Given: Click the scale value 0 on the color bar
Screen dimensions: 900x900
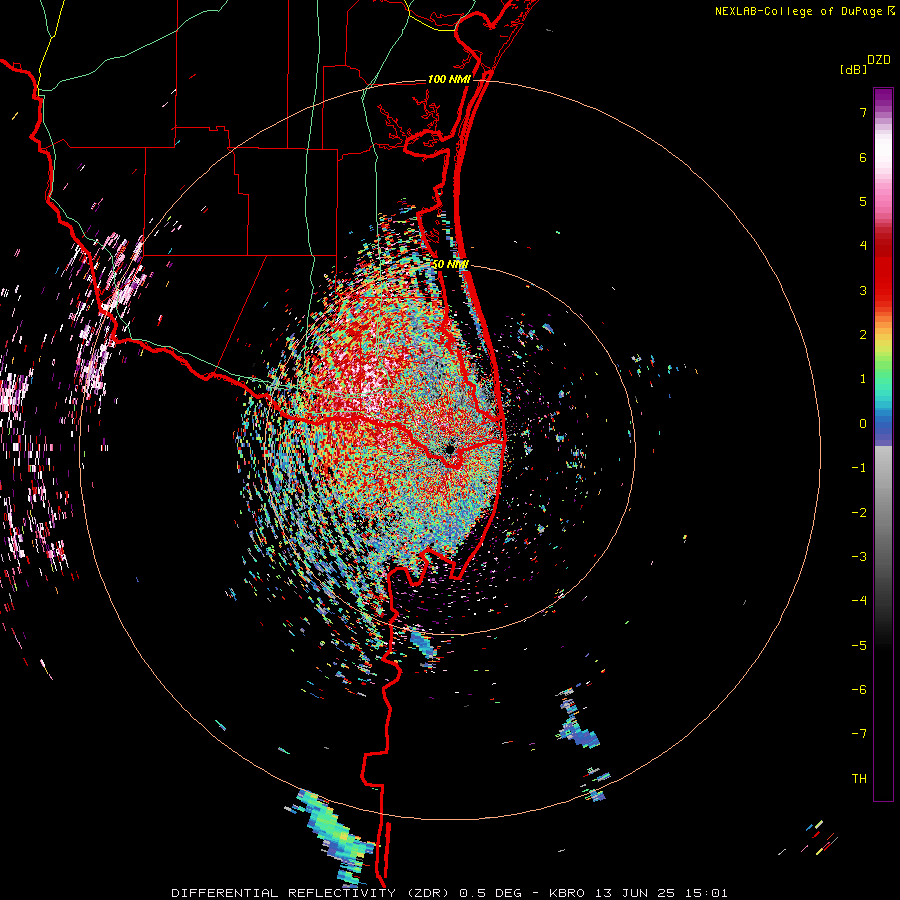Looking at the screenshot, I should pos(863,424).
